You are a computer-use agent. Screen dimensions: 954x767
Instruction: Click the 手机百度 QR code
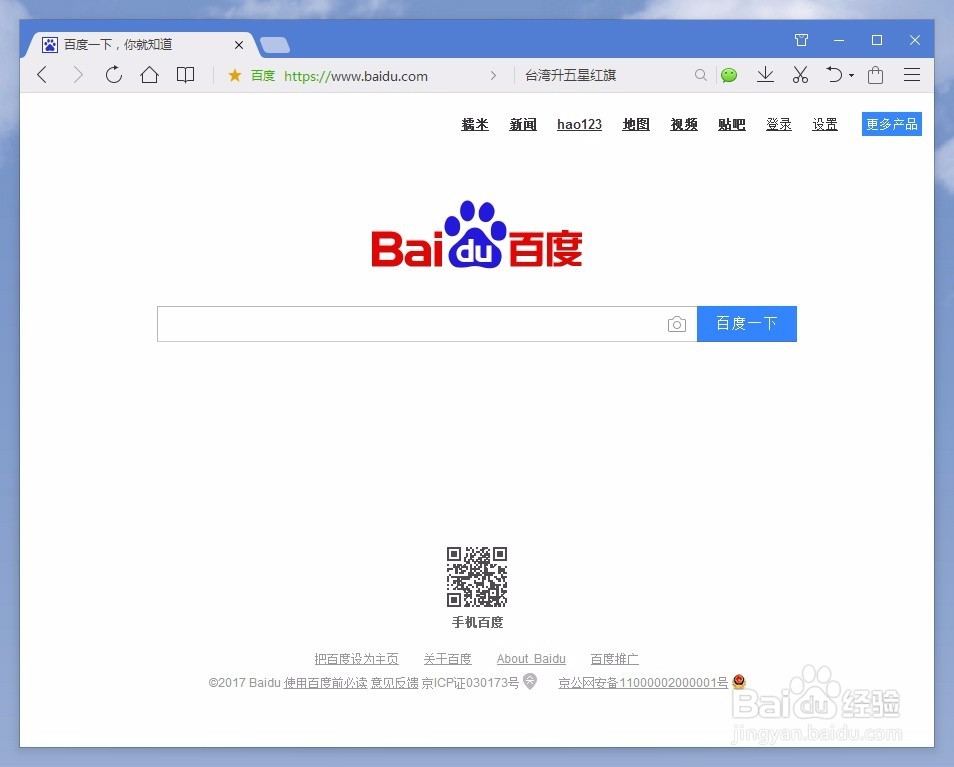[477, 577]
